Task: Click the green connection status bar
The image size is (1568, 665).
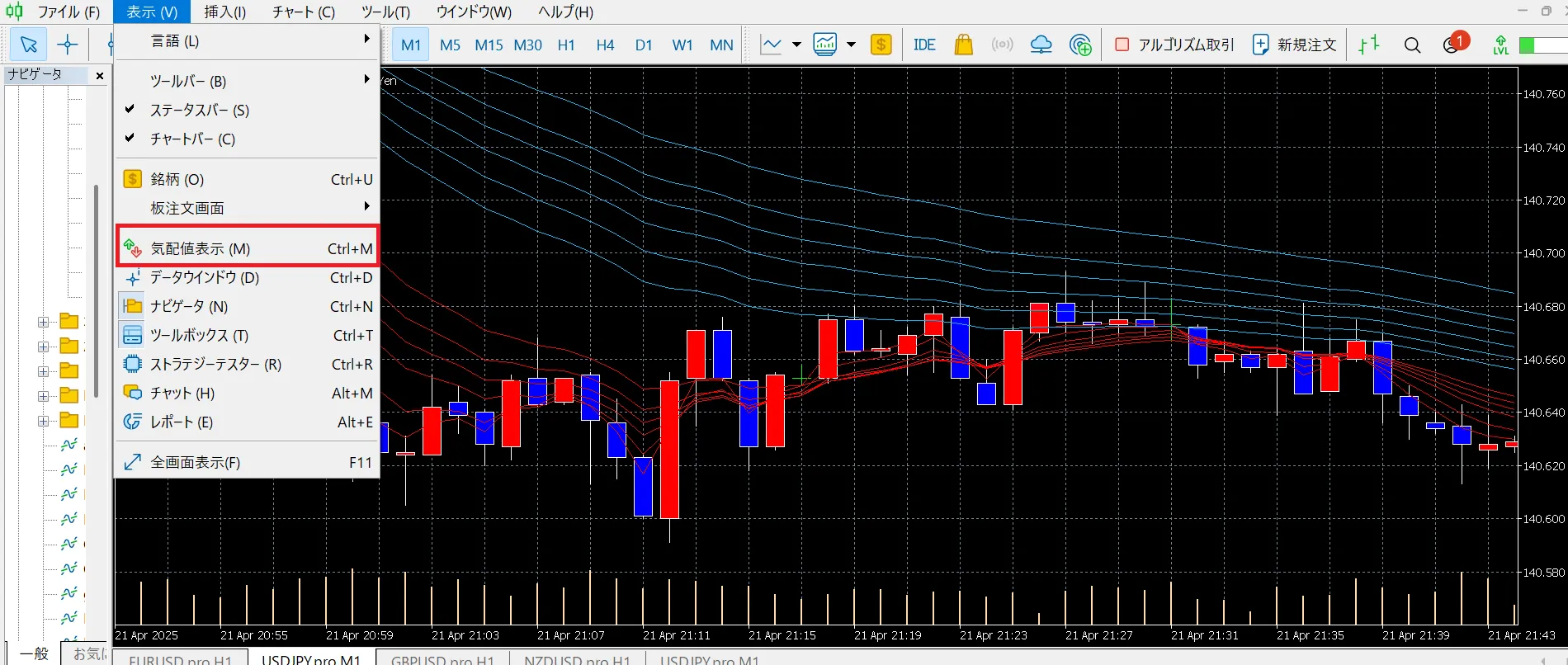Action: click(1542, 45)
